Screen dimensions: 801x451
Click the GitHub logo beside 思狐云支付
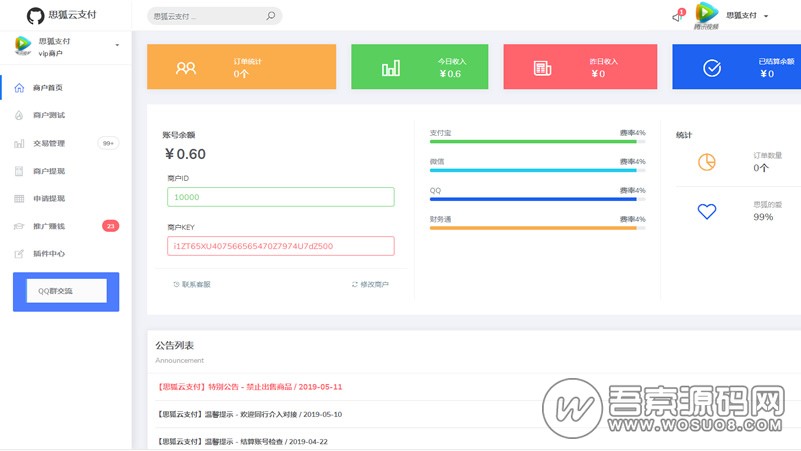pos(35,16)
